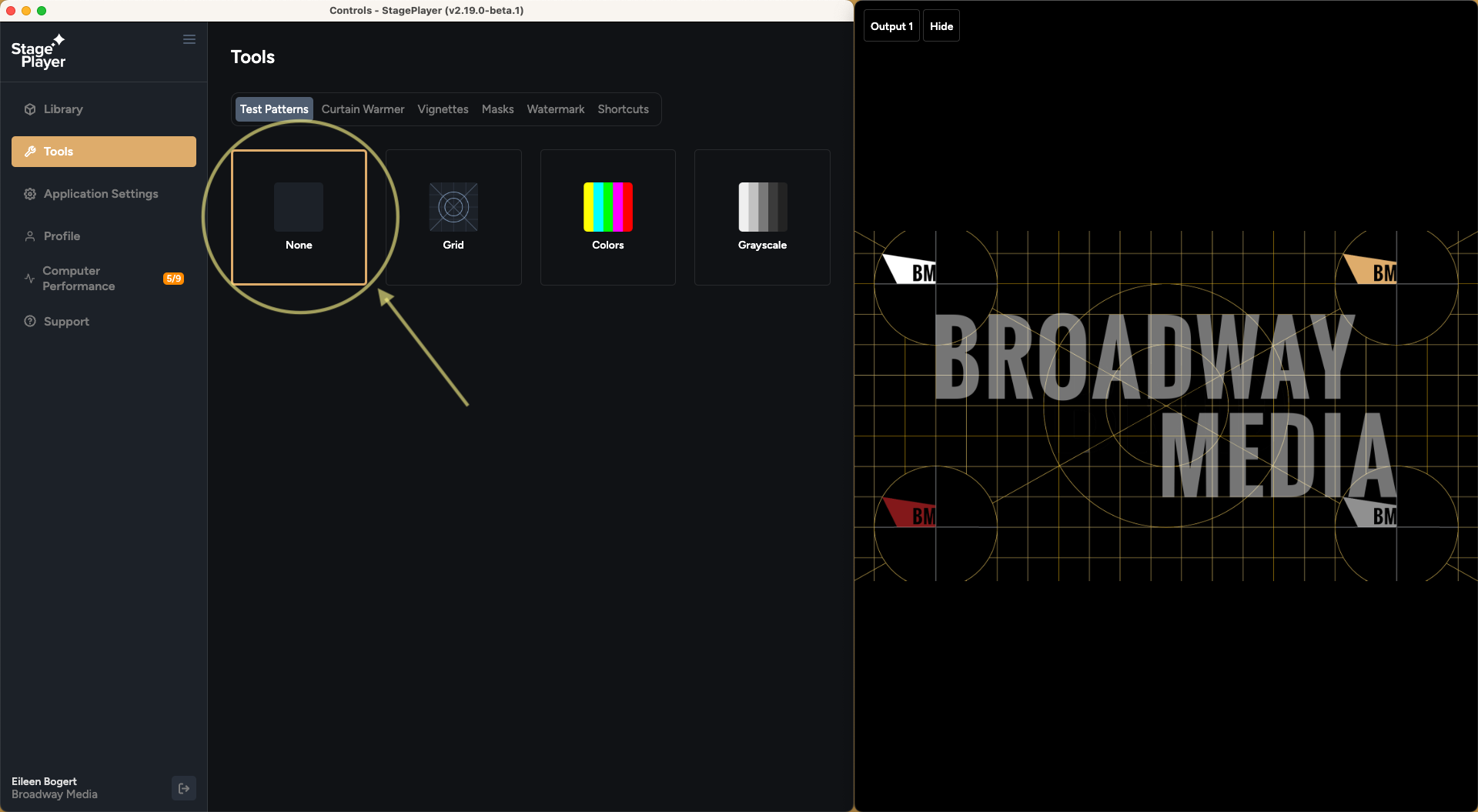The image size is (1478, 812).
Task: Click the logout icon beside Eileen Bogert
Action: point(184,788)
